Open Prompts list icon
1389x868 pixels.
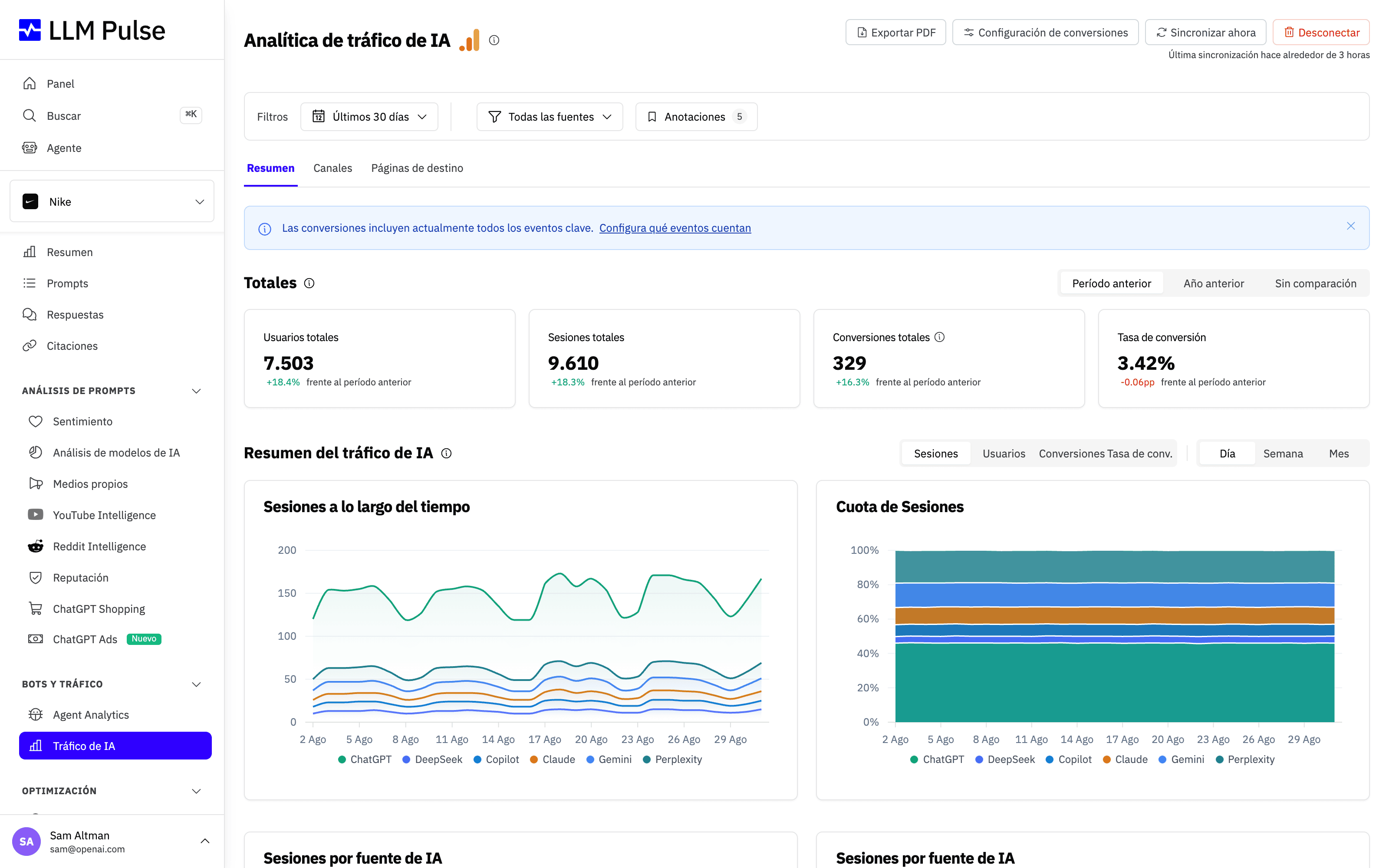coord(29,283)
